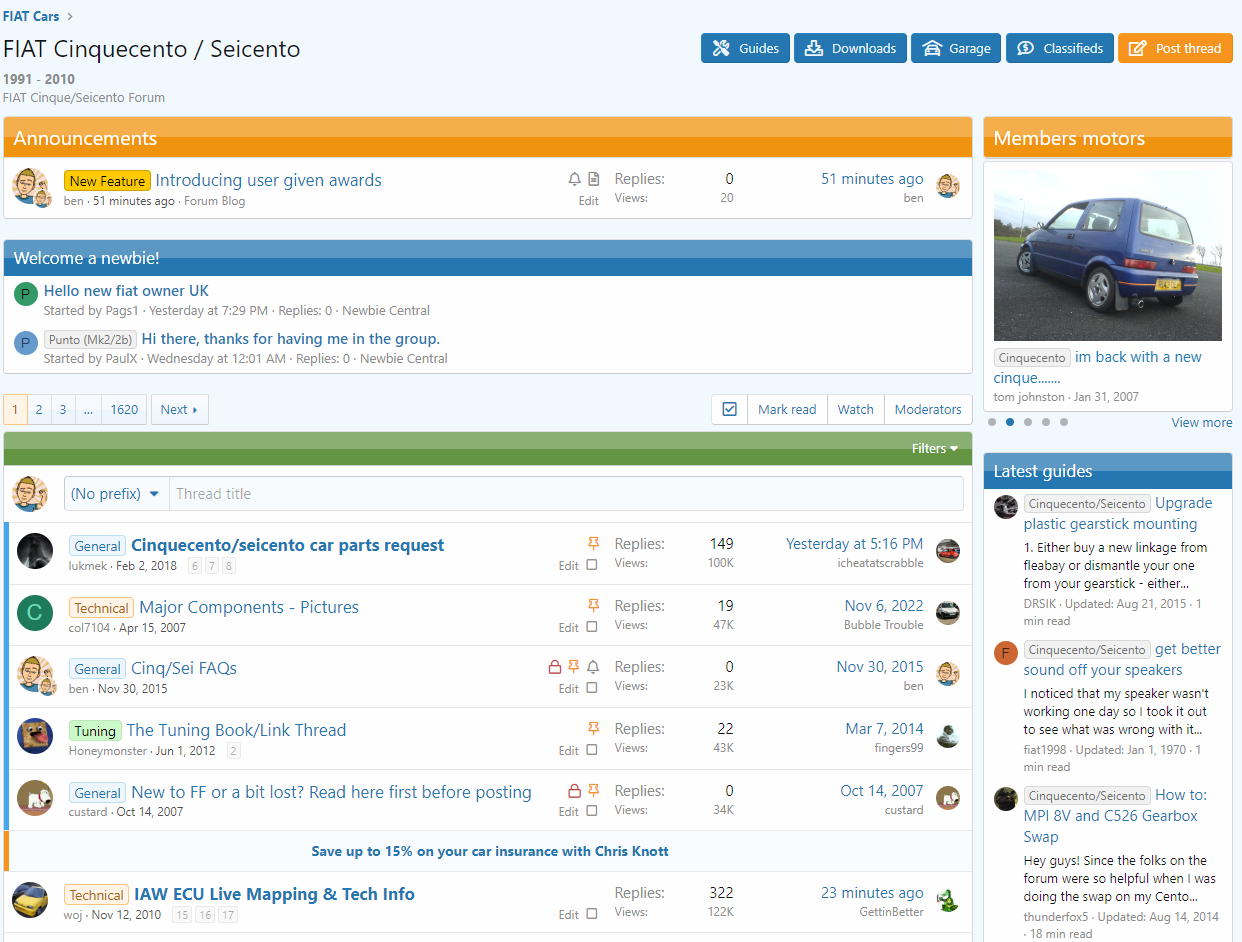
Task: Click the Thread title input field
Action: 565,494
